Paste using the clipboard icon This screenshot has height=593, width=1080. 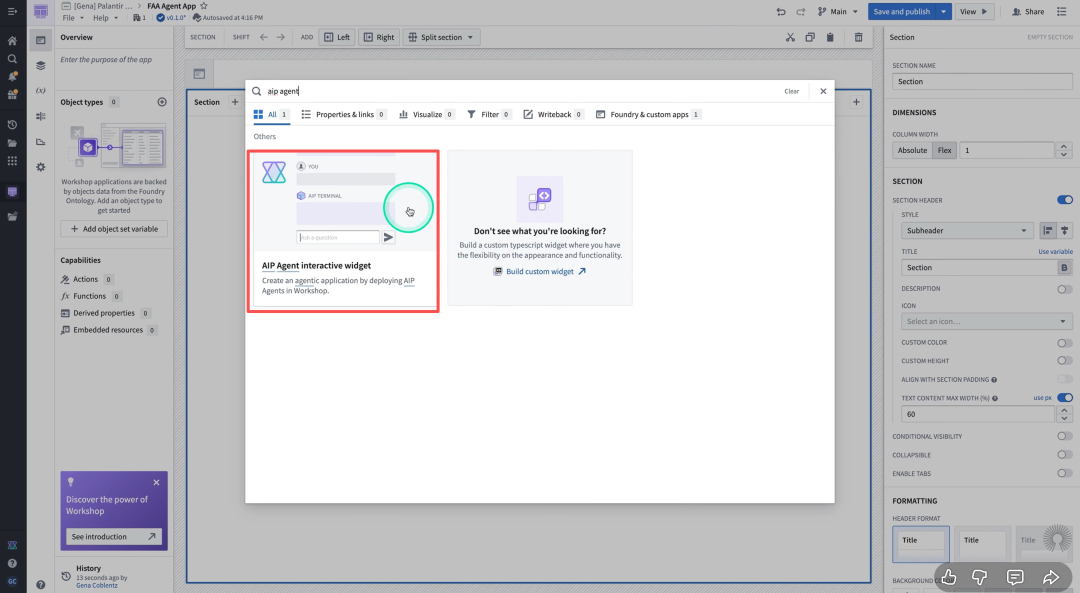click(830, 37)
